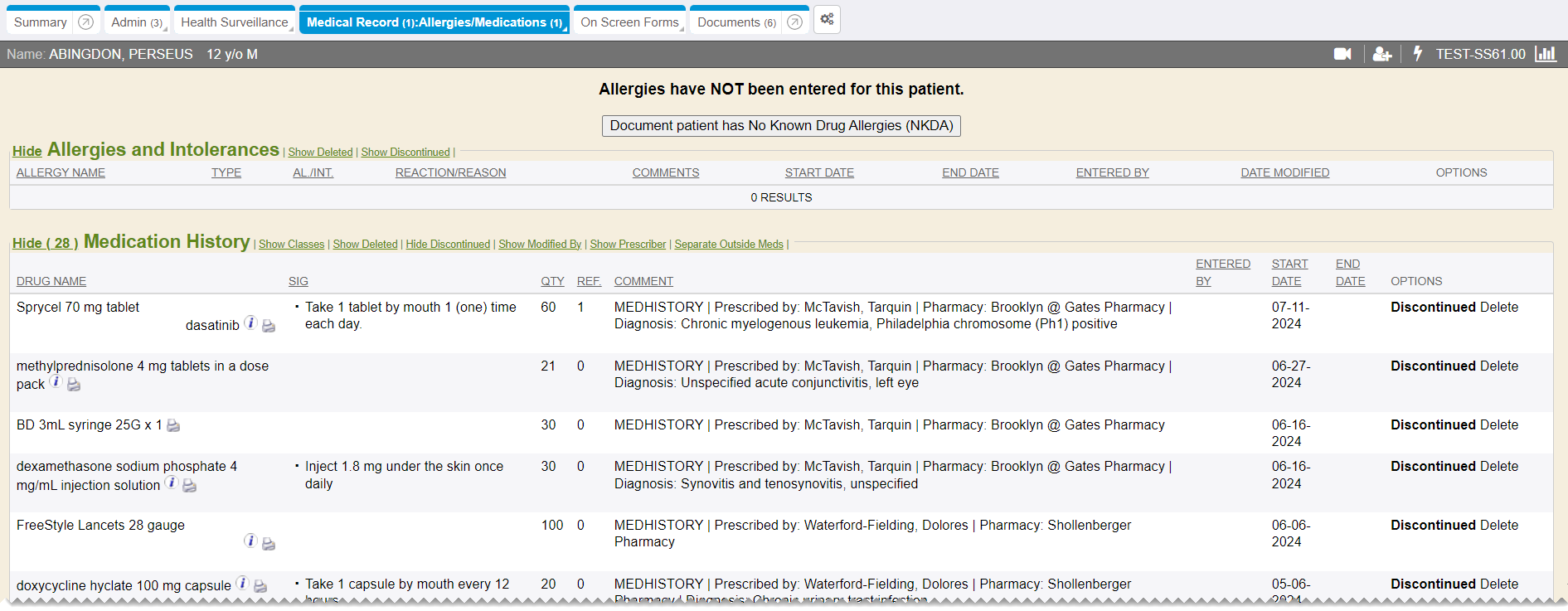Click printer icon beside BD 3mL syringe

(173, 425)
